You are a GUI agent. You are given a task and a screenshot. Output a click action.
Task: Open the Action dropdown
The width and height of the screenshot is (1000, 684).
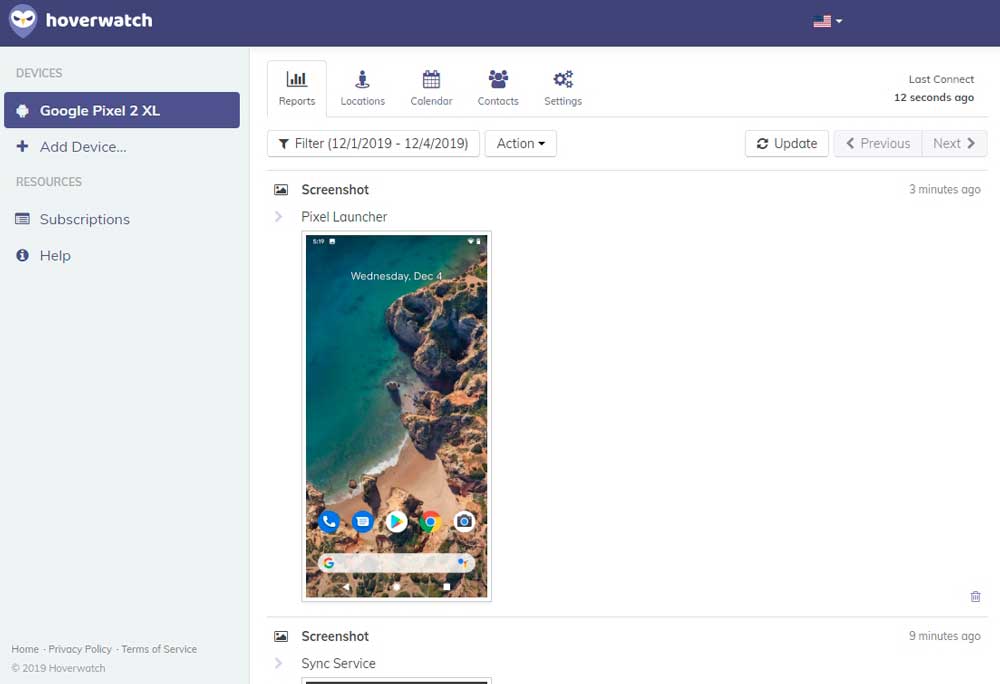[520, 143]
